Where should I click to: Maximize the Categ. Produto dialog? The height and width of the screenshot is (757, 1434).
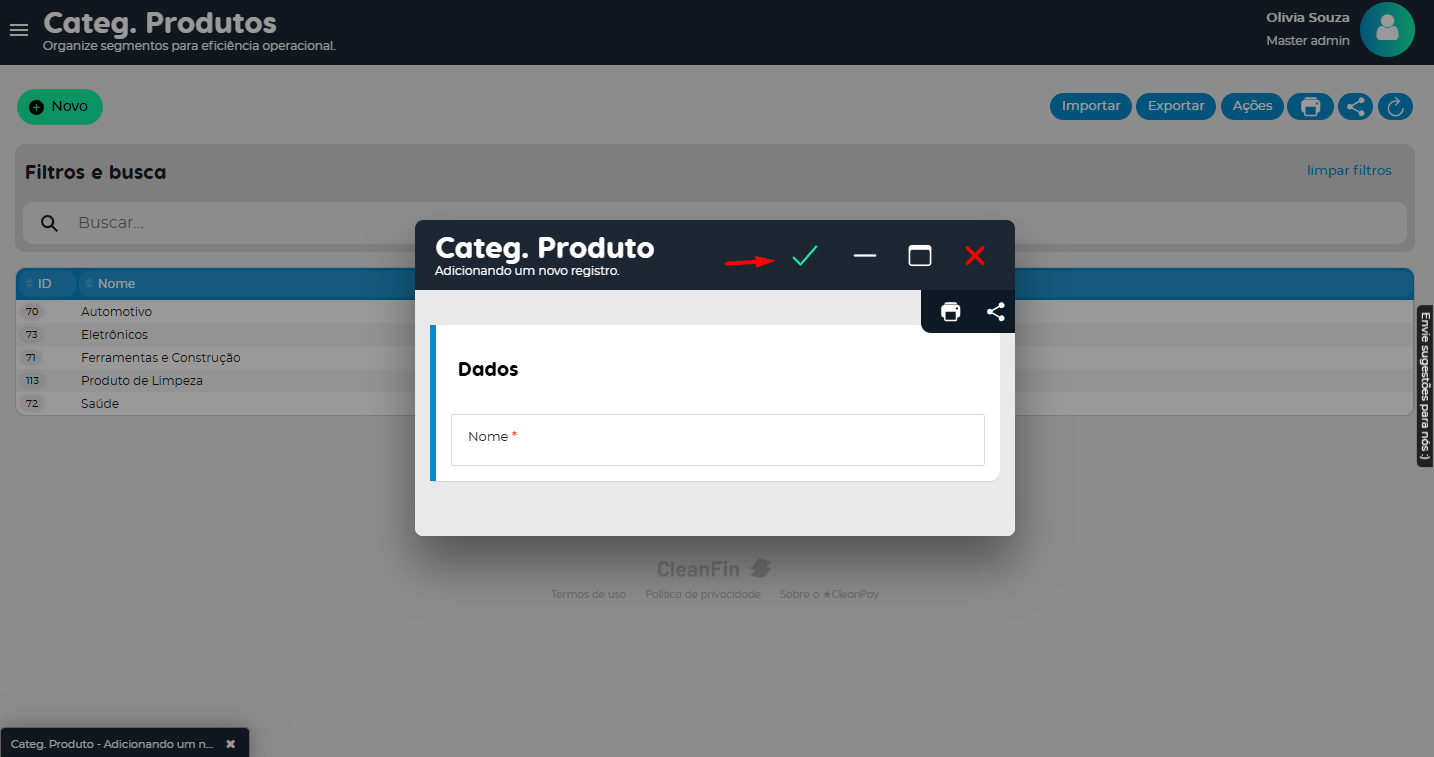pos(919,256)
